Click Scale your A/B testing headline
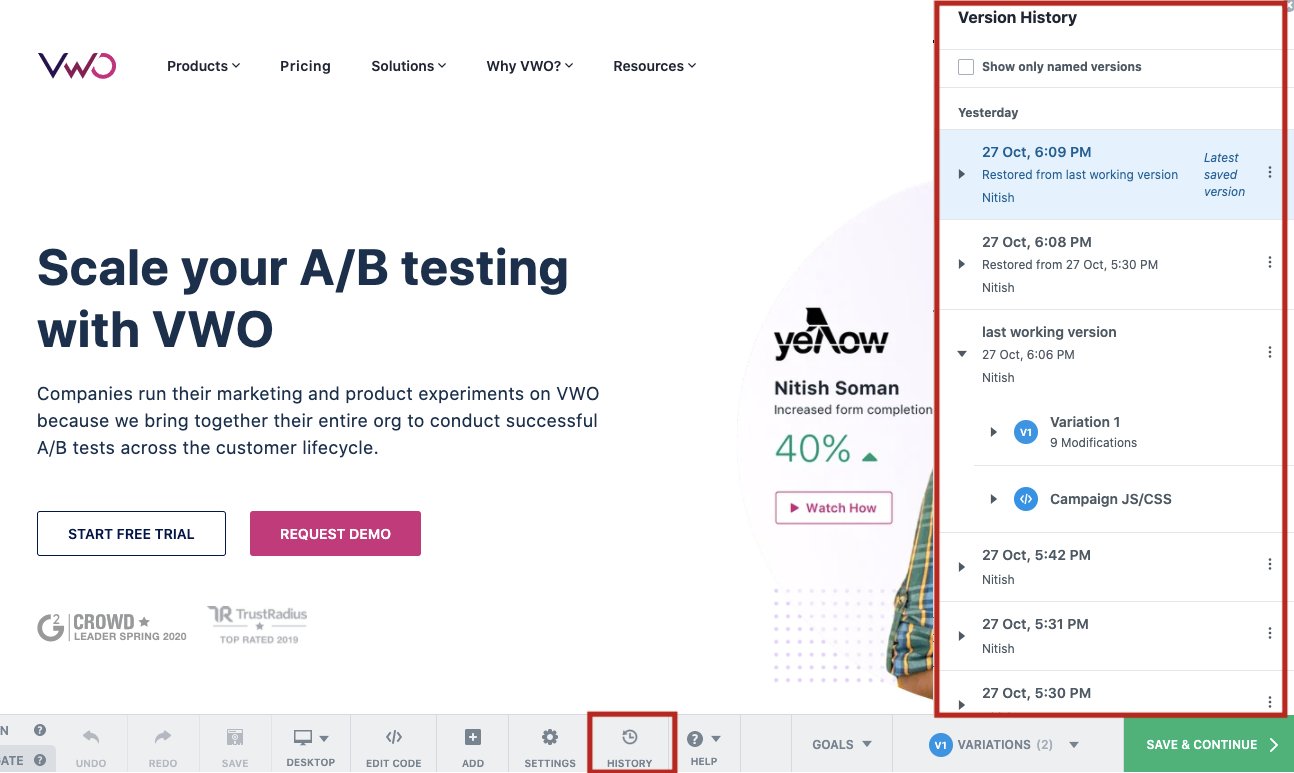Viewport: 1294px width, 773px height. 303,297
